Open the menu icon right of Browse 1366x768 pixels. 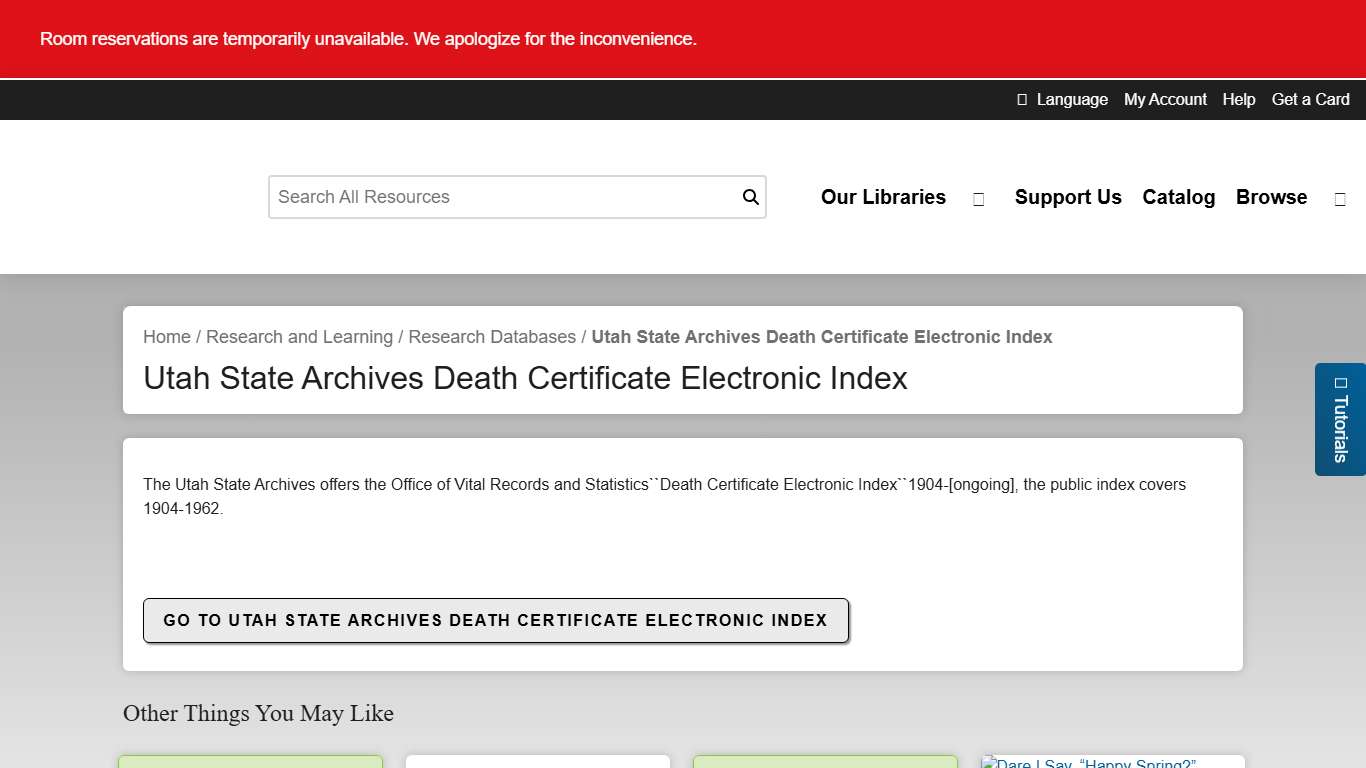[x=1340, y=198]
